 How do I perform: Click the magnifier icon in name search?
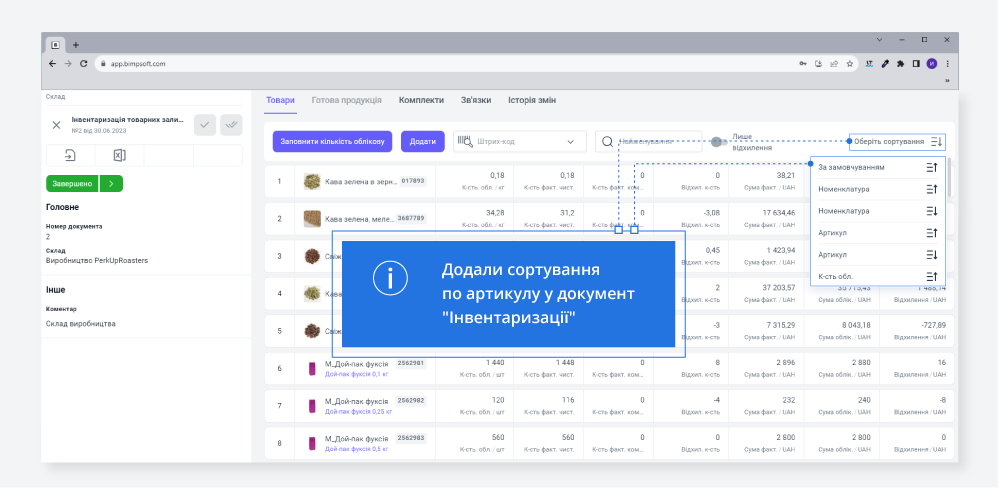(x=607, y=142)
